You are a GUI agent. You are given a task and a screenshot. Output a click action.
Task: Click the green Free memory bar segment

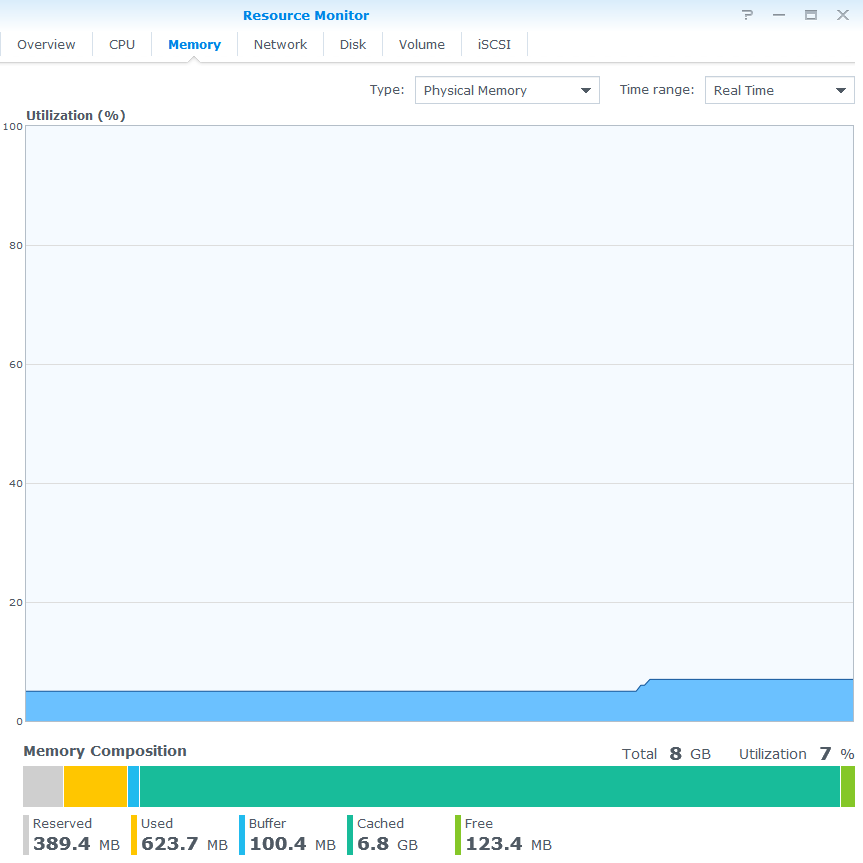click(848, 786)
